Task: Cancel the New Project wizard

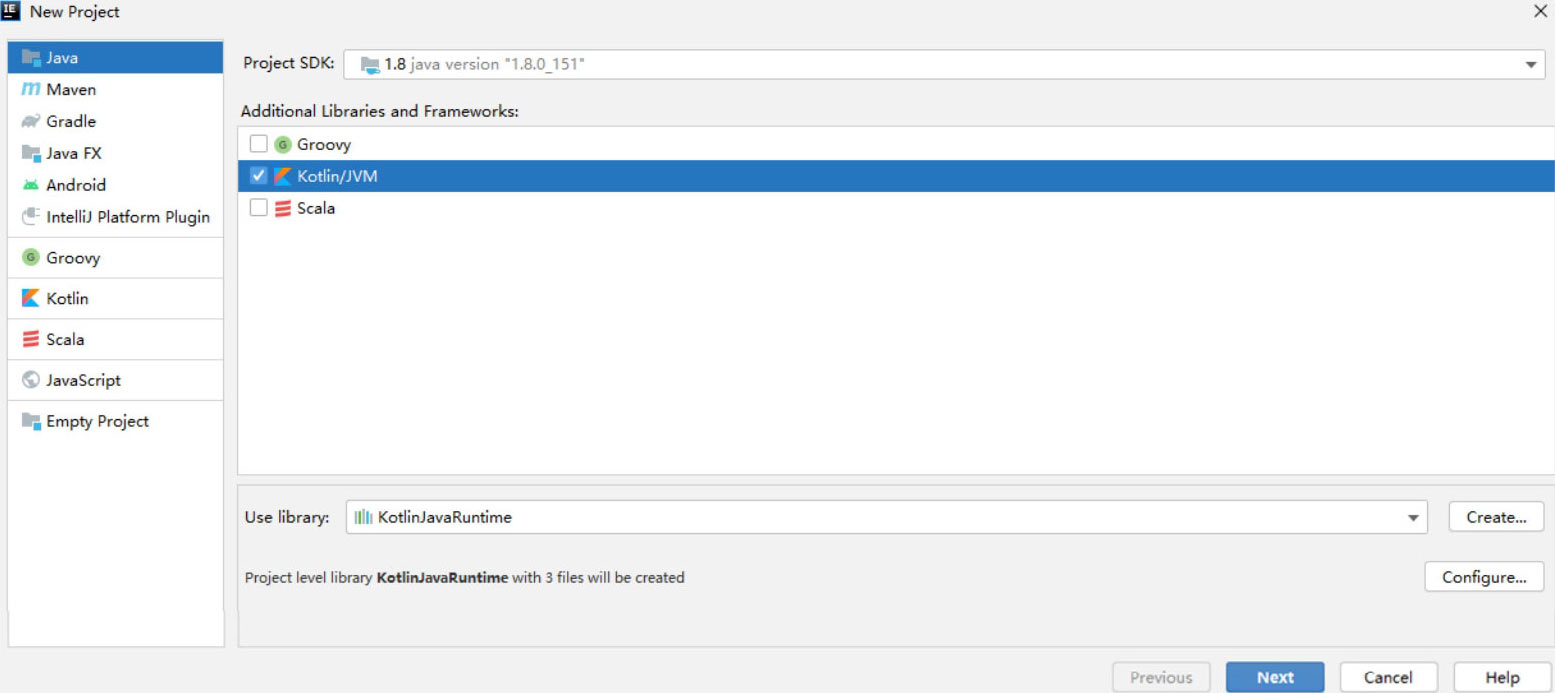Action: tap(1388, 677)
